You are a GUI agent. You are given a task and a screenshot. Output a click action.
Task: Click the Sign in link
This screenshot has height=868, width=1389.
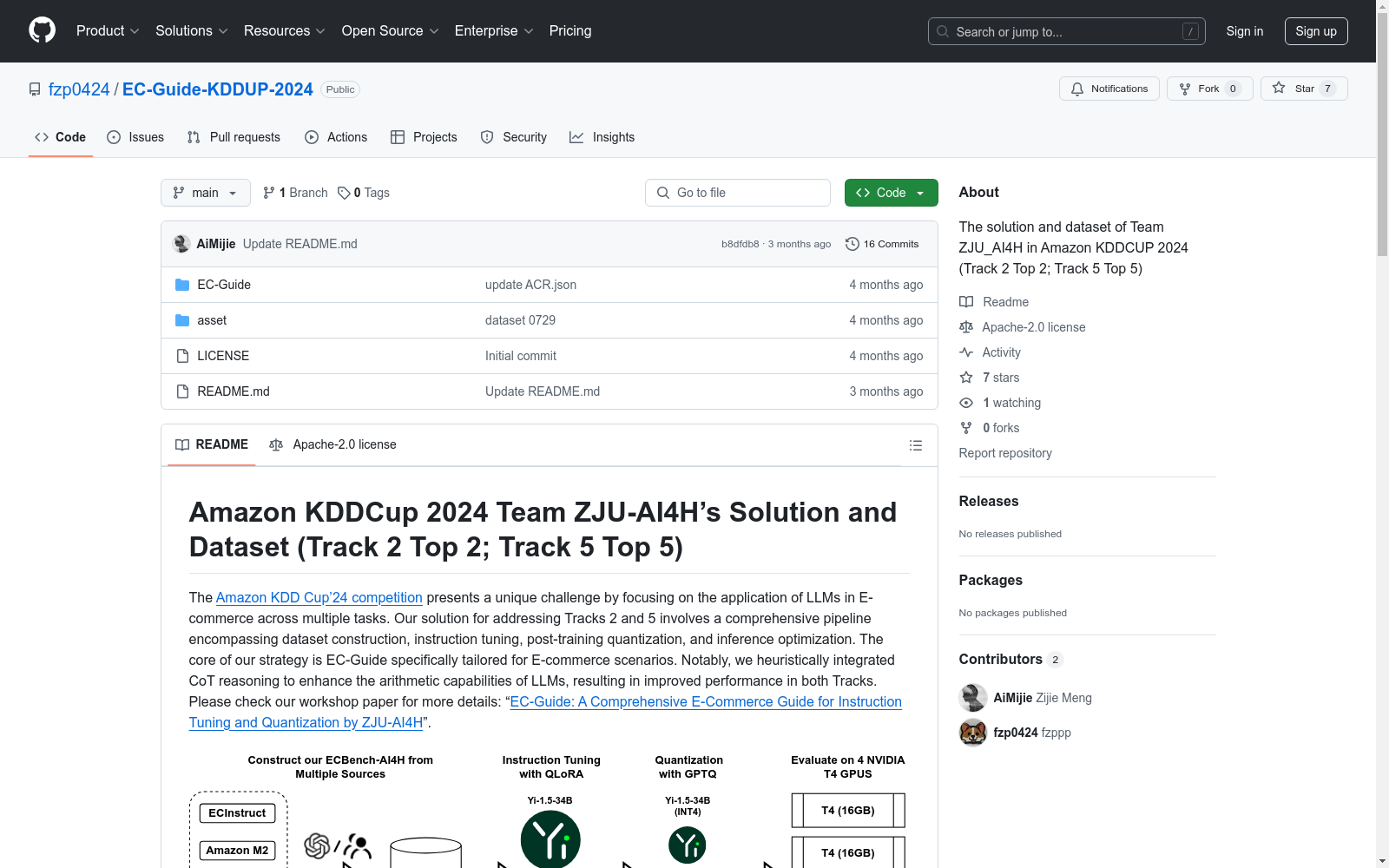(x=1245, y=31)
